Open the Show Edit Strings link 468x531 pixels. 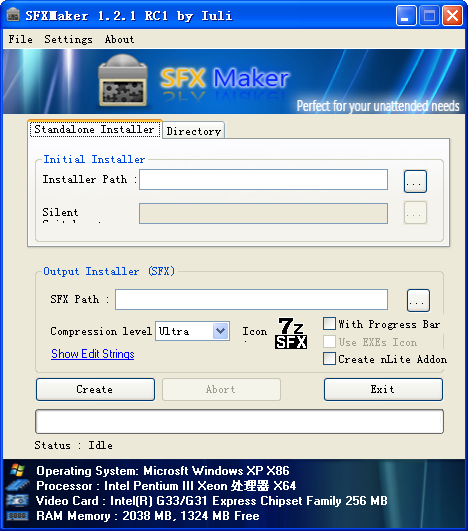[x=93, y=354]
